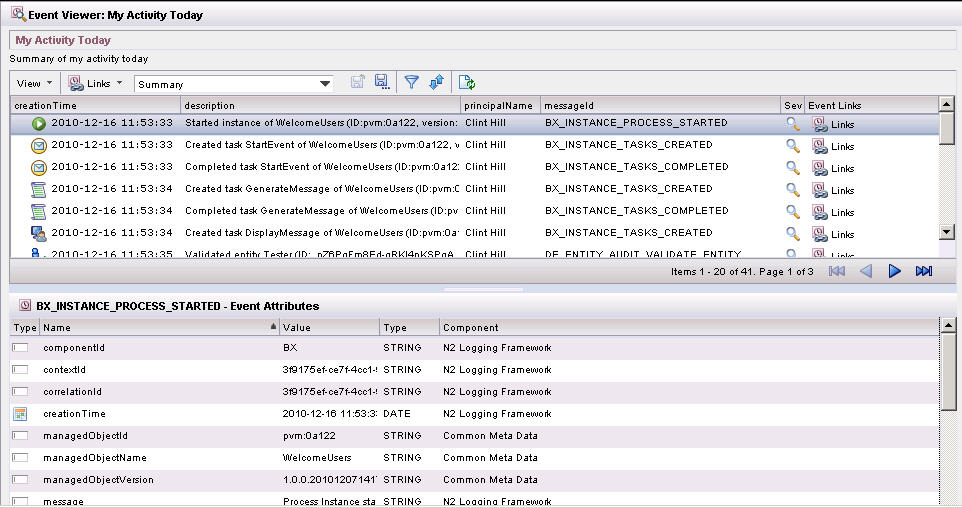Click script icon of Completed task GenerateMessage row
The width and height of the screenshot is (962, 508).
coord(39,212)
